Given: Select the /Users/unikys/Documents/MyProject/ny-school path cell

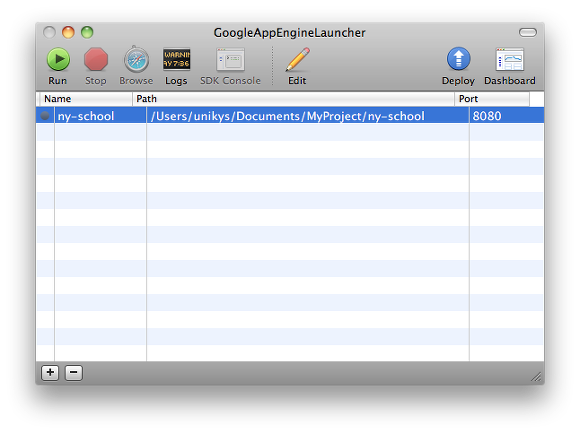Looking at the screenshot, I should (308, 116).
